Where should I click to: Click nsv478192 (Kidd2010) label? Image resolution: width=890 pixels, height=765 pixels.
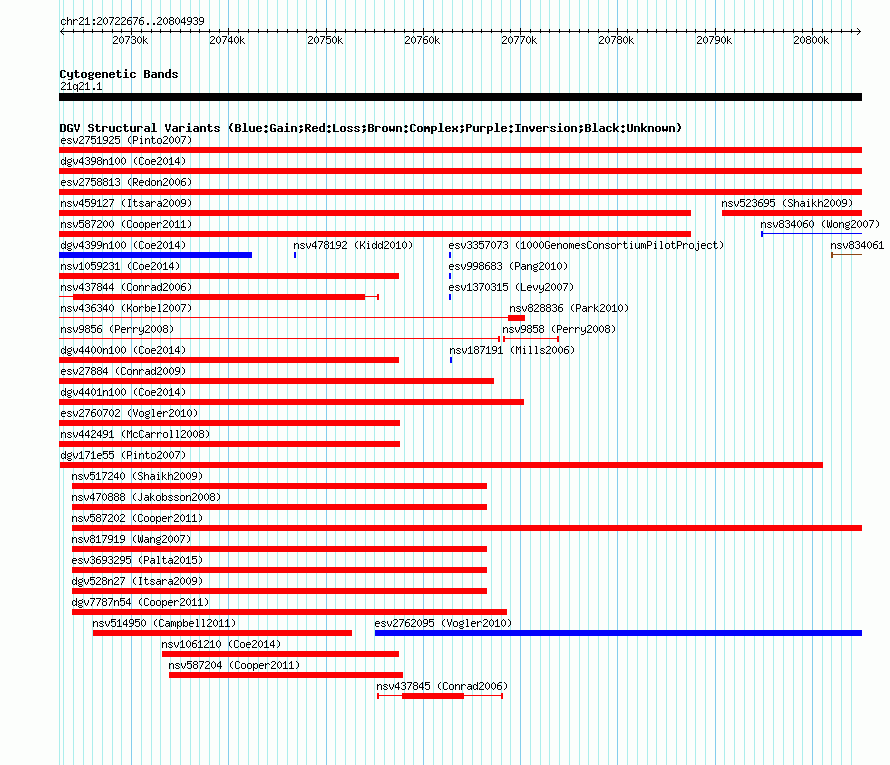pos(353,245)
